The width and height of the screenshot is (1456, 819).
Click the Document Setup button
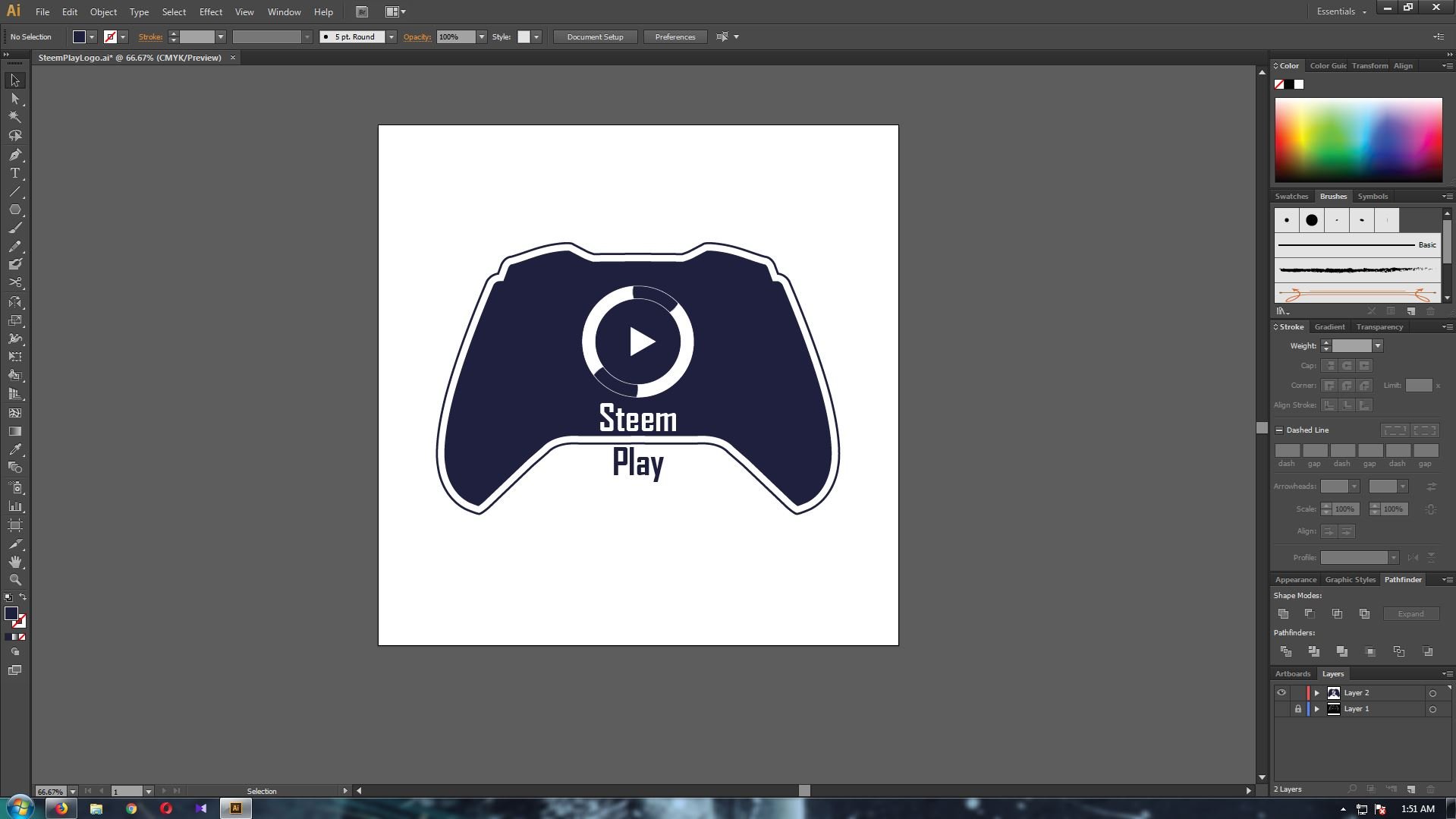tap(595, 36)
